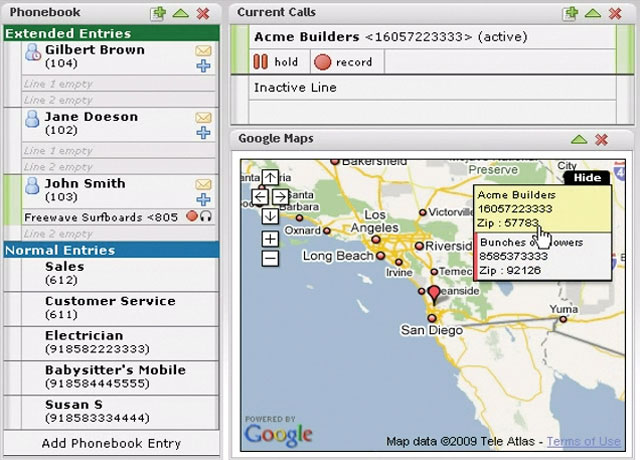Close the Current Calls panel

[x=615, y=13]
